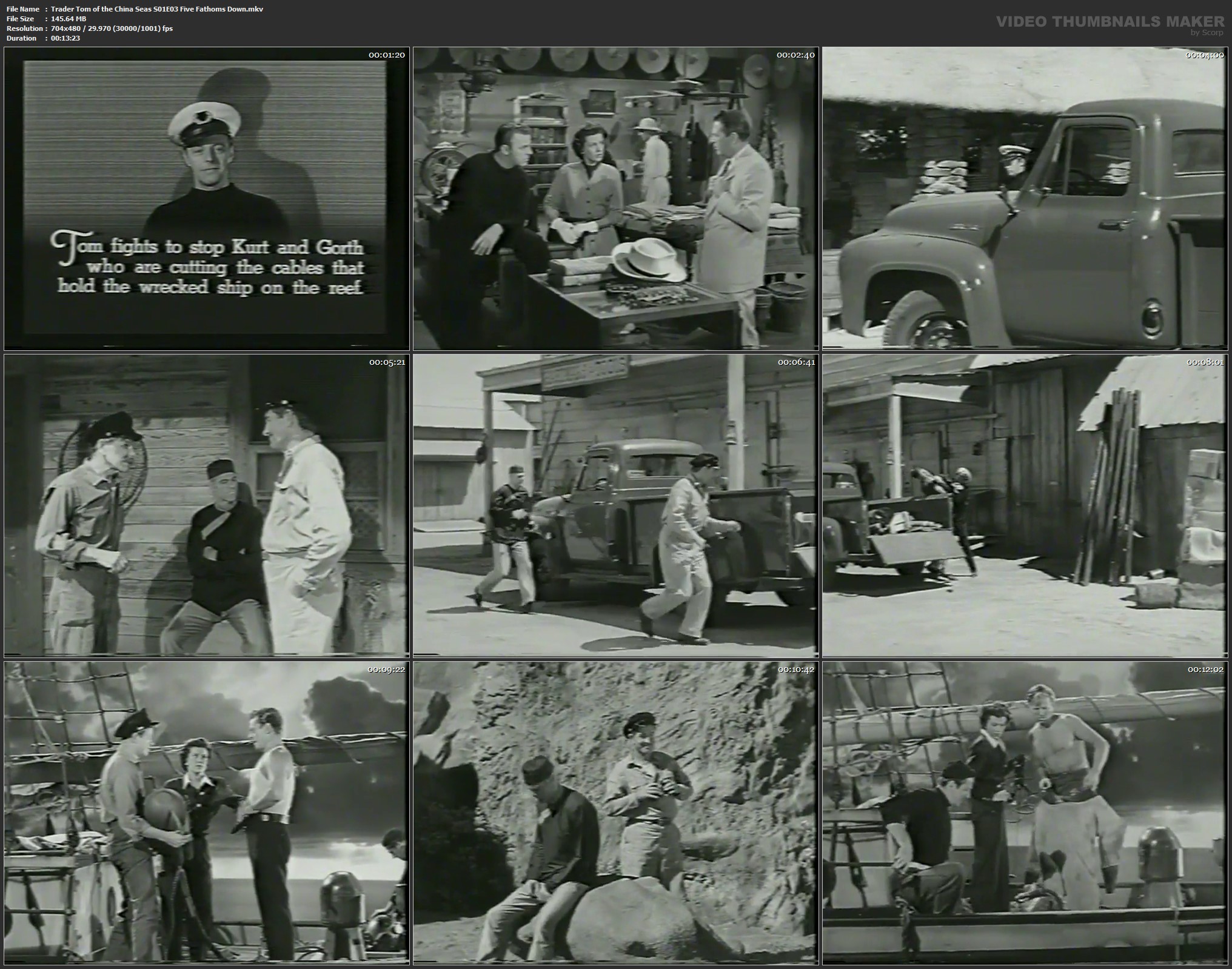Click the File Size value 145.64 MB
Image resolution: width=1232 pixels, height=969 pixels.
click(x=69, y=19)
